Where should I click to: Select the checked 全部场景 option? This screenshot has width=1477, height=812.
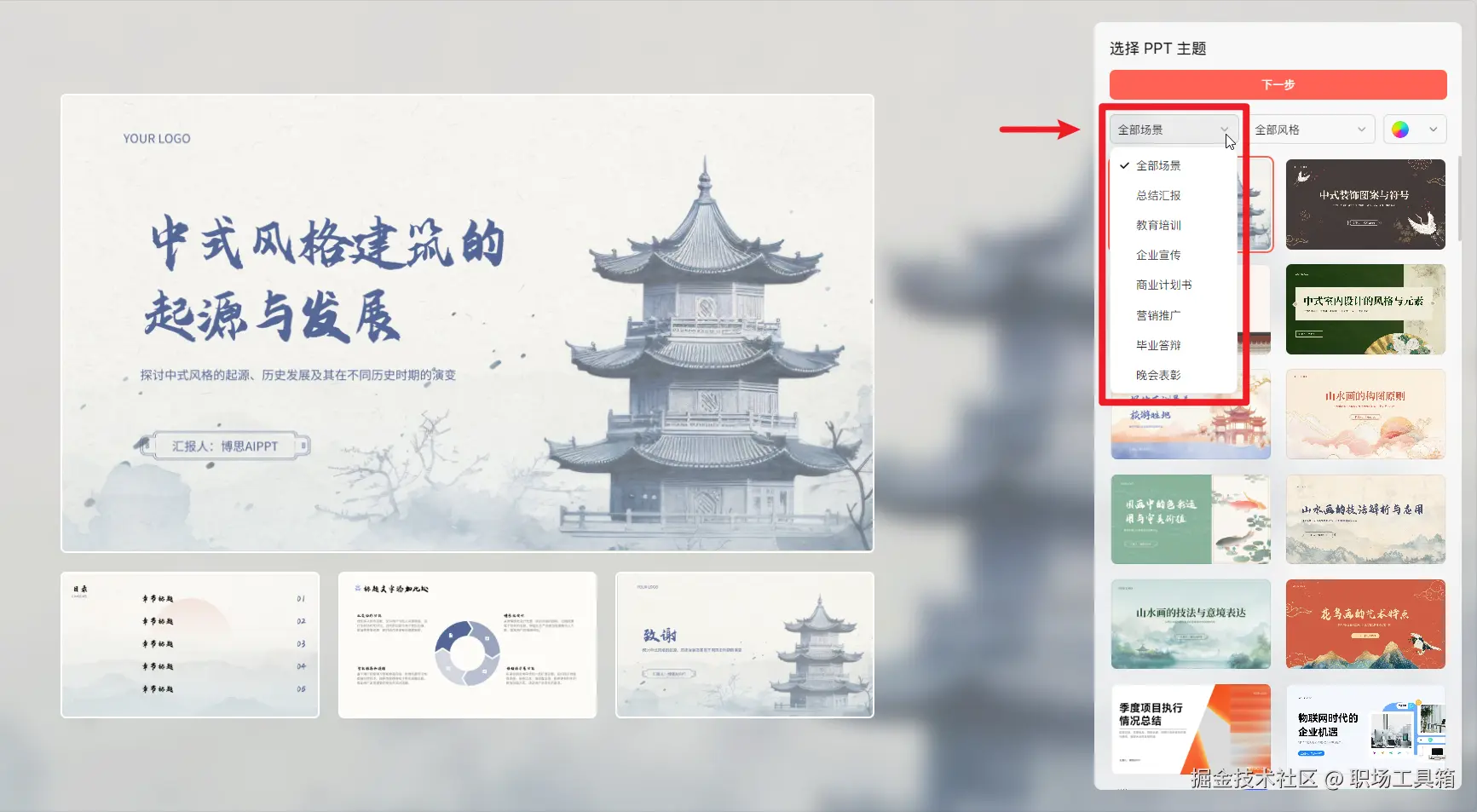[1158, 165]
